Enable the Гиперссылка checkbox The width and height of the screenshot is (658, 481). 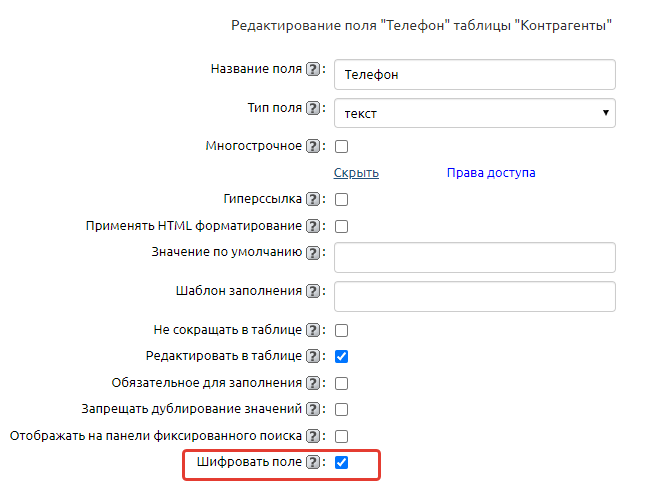(341, 200)
